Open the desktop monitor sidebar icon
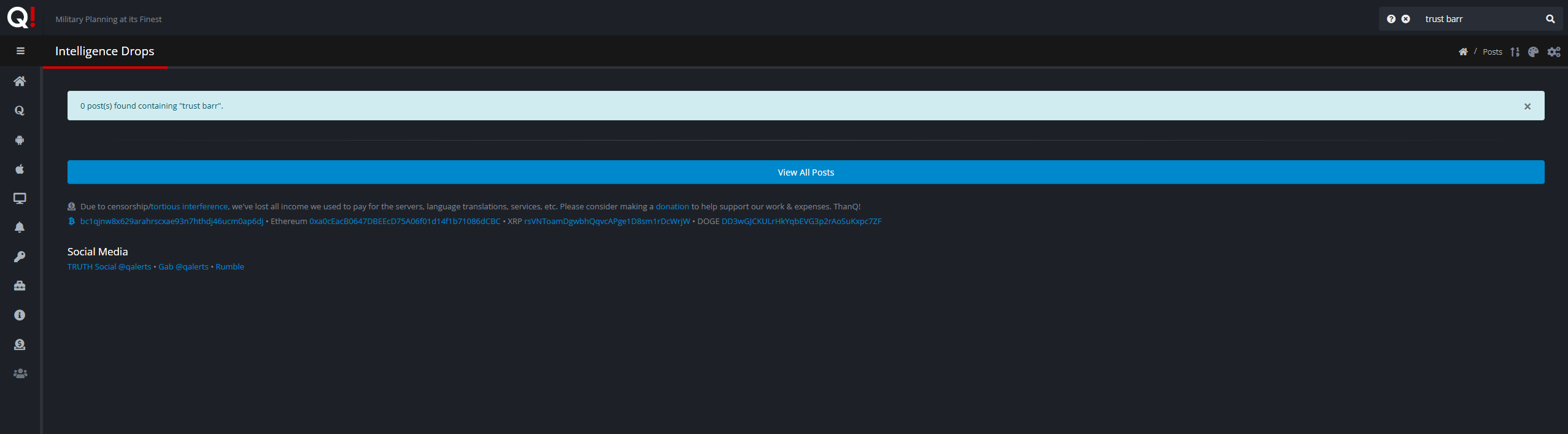The height and width of the screenshot is (434, 1568). (x=20, y=198)
